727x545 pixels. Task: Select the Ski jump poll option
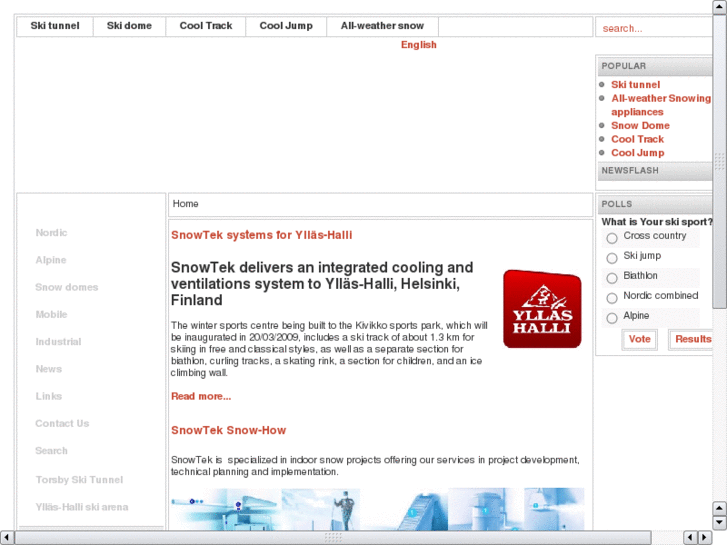pos(612,258)
